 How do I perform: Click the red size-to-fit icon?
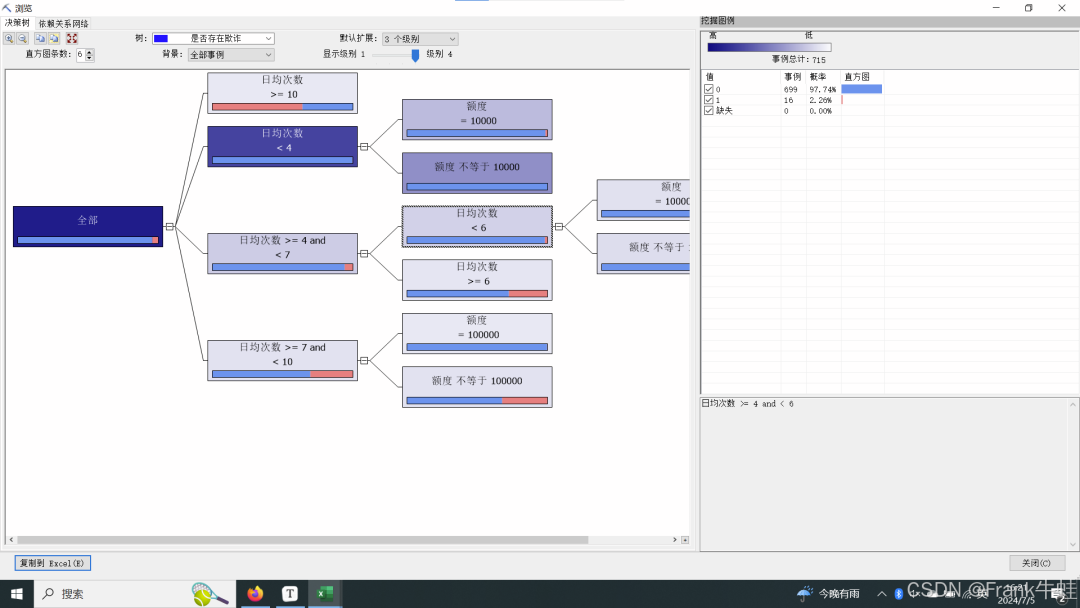pyautogui.click(x=72, y=39)
